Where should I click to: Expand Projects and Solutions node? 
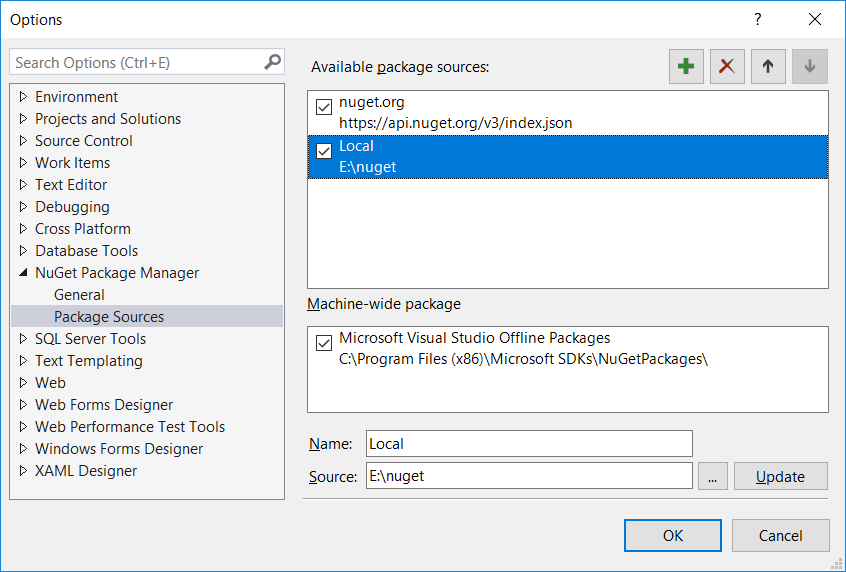pos(23,119)
